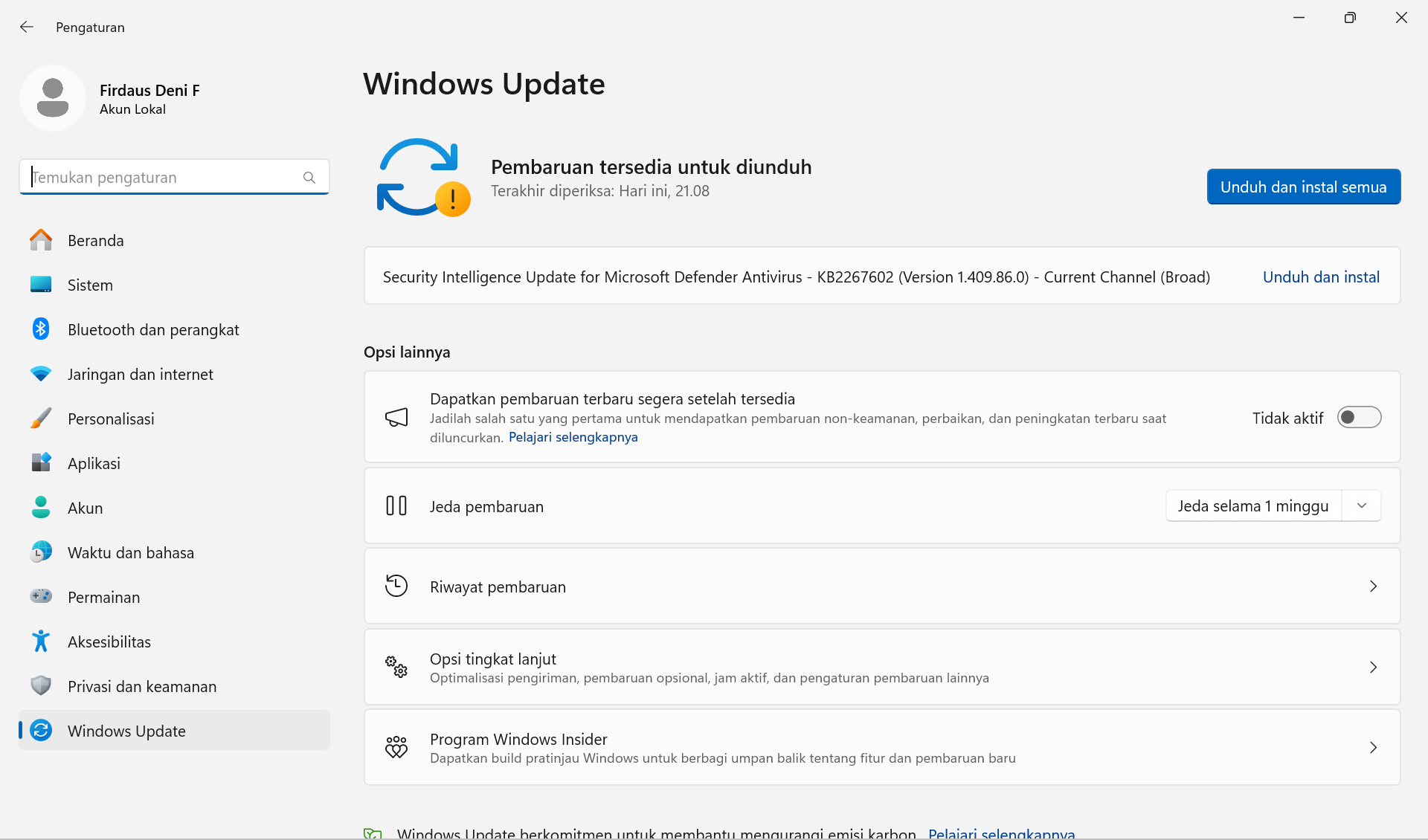Click the Temukan pengaturan search field
Viewport: 1428px width, 840px height.
175,177
